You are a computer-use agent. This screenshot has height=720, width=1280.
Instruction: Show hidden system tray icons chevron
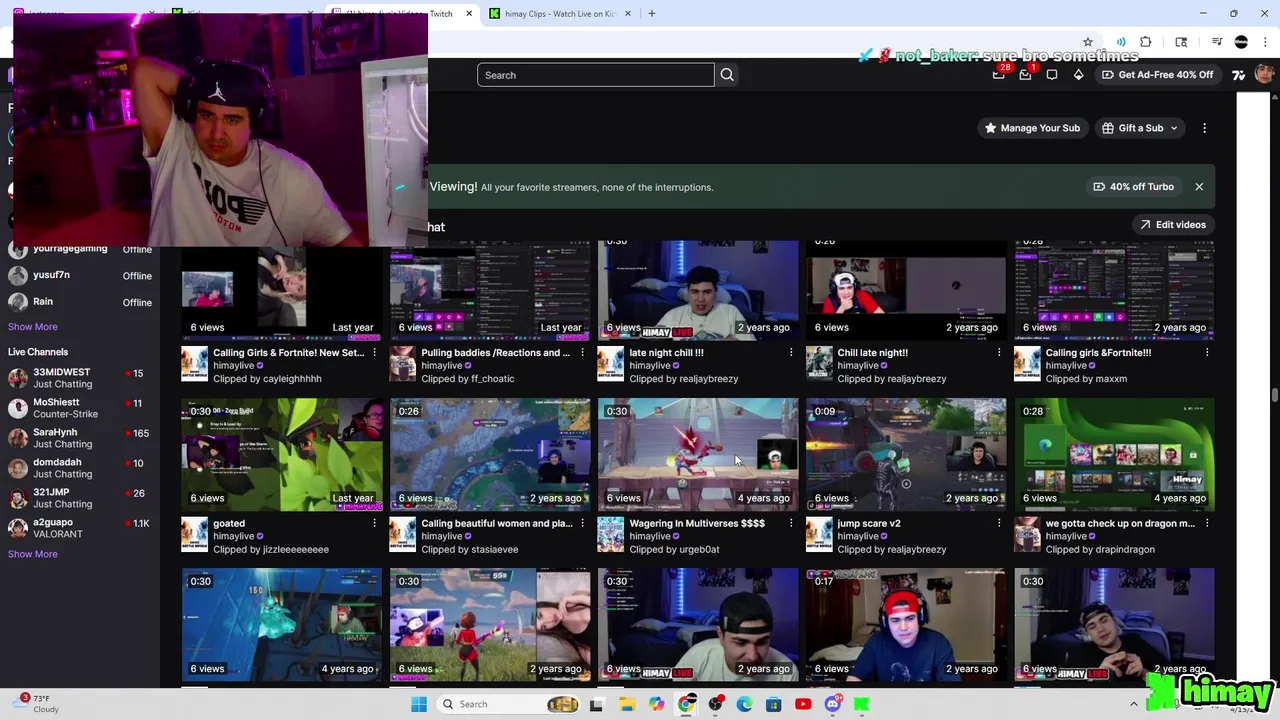[1133, 704]
